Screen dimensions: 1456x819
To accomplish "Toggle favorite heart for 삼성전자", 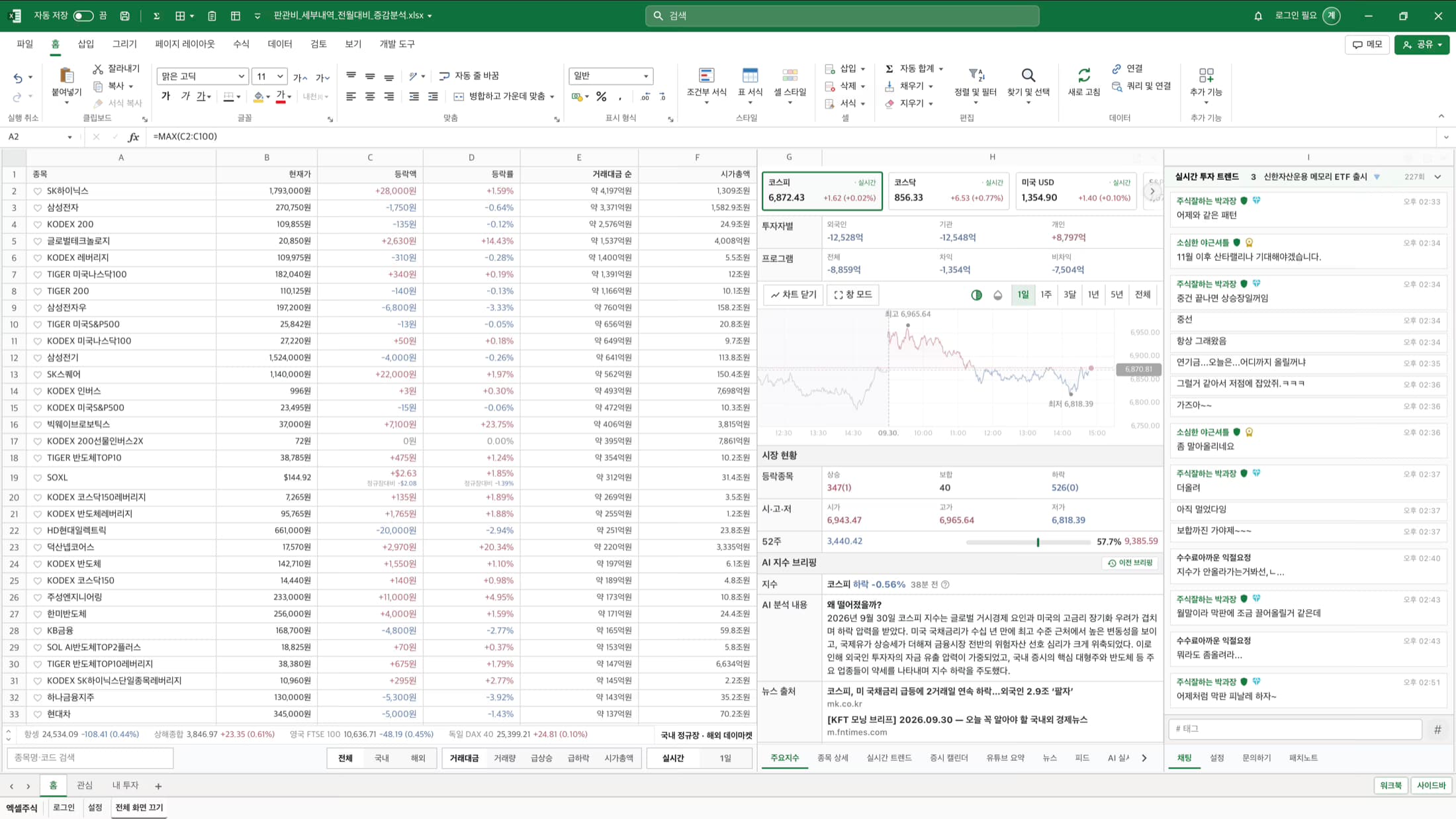I will [x=38, y=208].
